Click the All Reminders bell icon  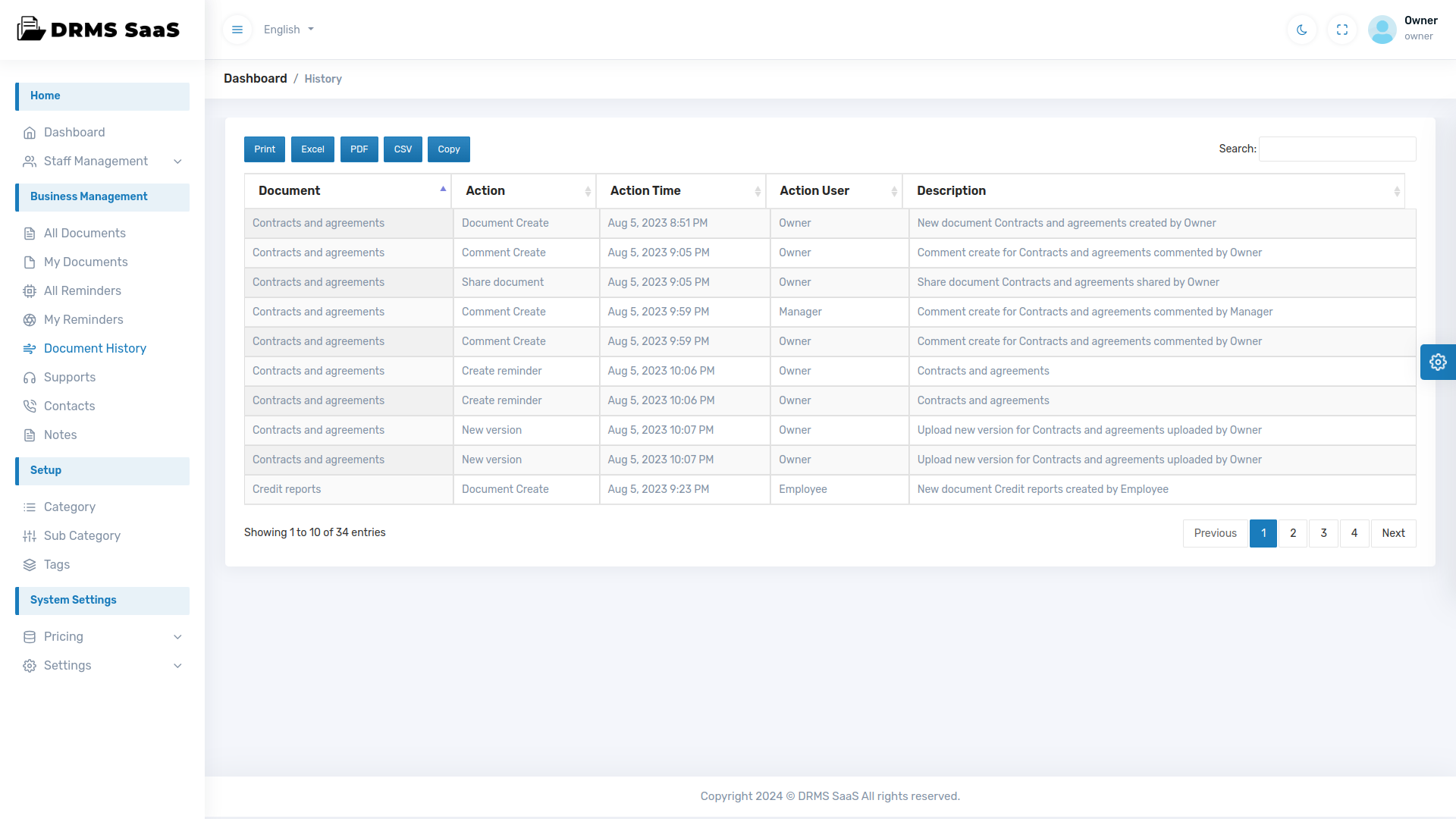[30, 290]
